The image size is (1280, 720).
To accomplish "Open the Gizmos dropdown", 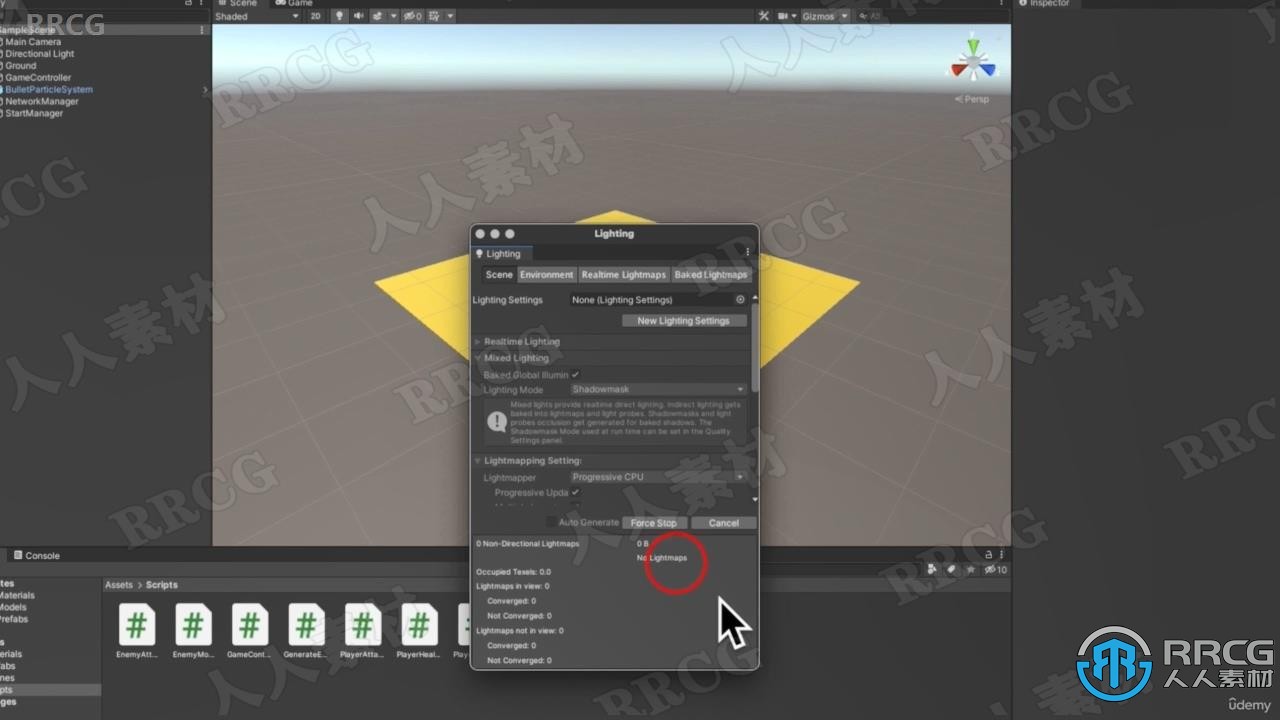I will pos(826,16).
